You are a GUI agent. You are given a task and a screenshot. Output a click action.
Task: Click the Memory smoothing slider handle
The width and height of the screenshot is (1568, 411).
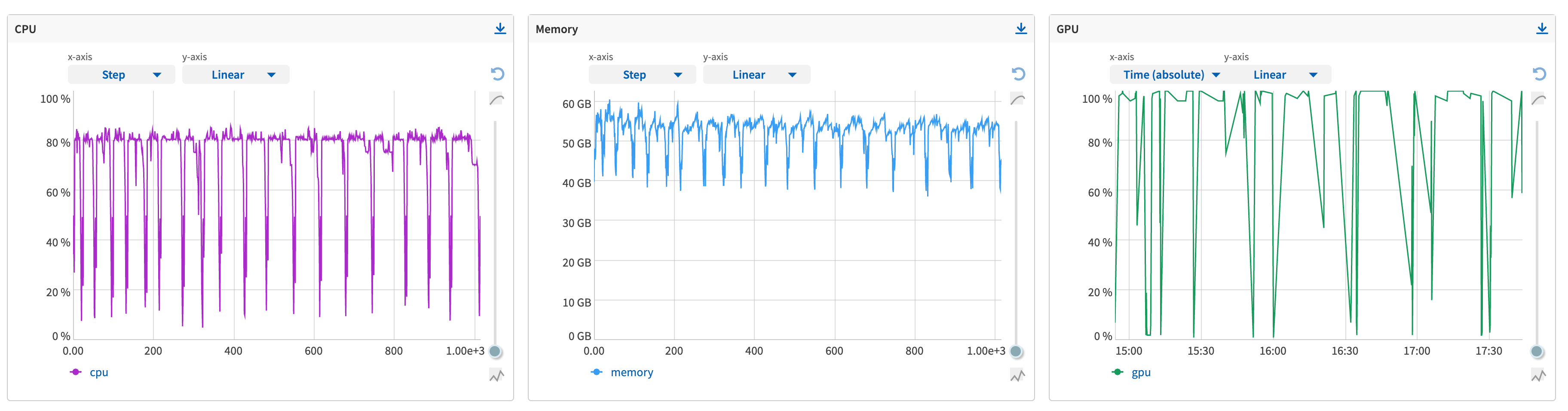click(1016, 351)
